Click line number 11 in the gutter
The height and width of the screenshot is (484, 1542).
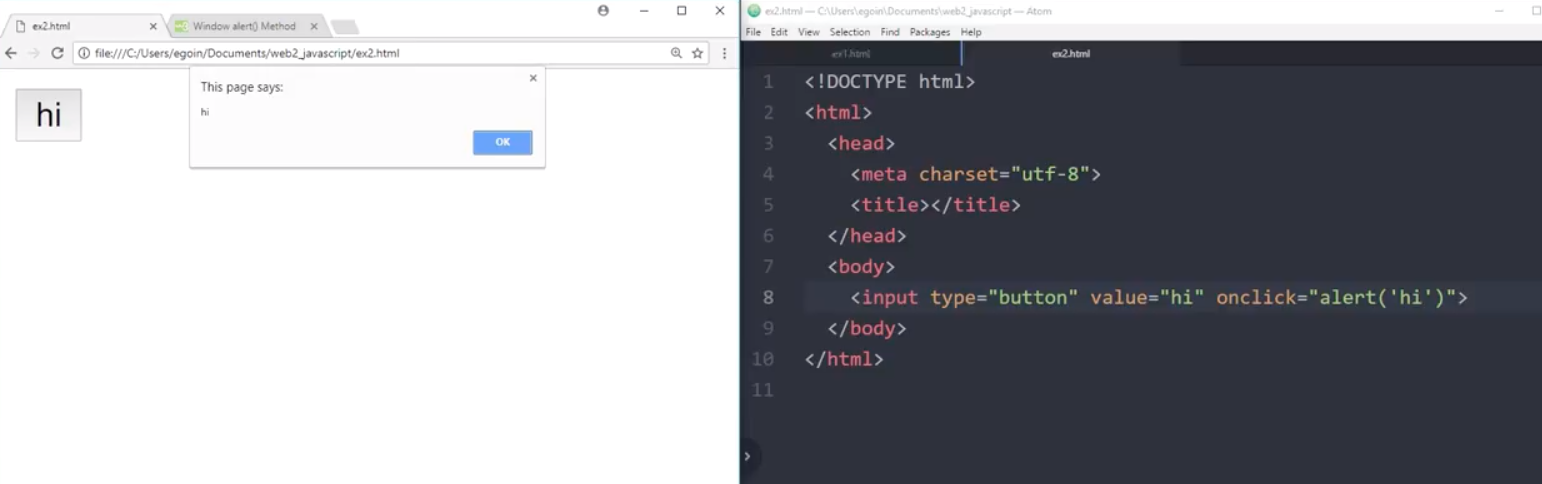click(762, 390)
